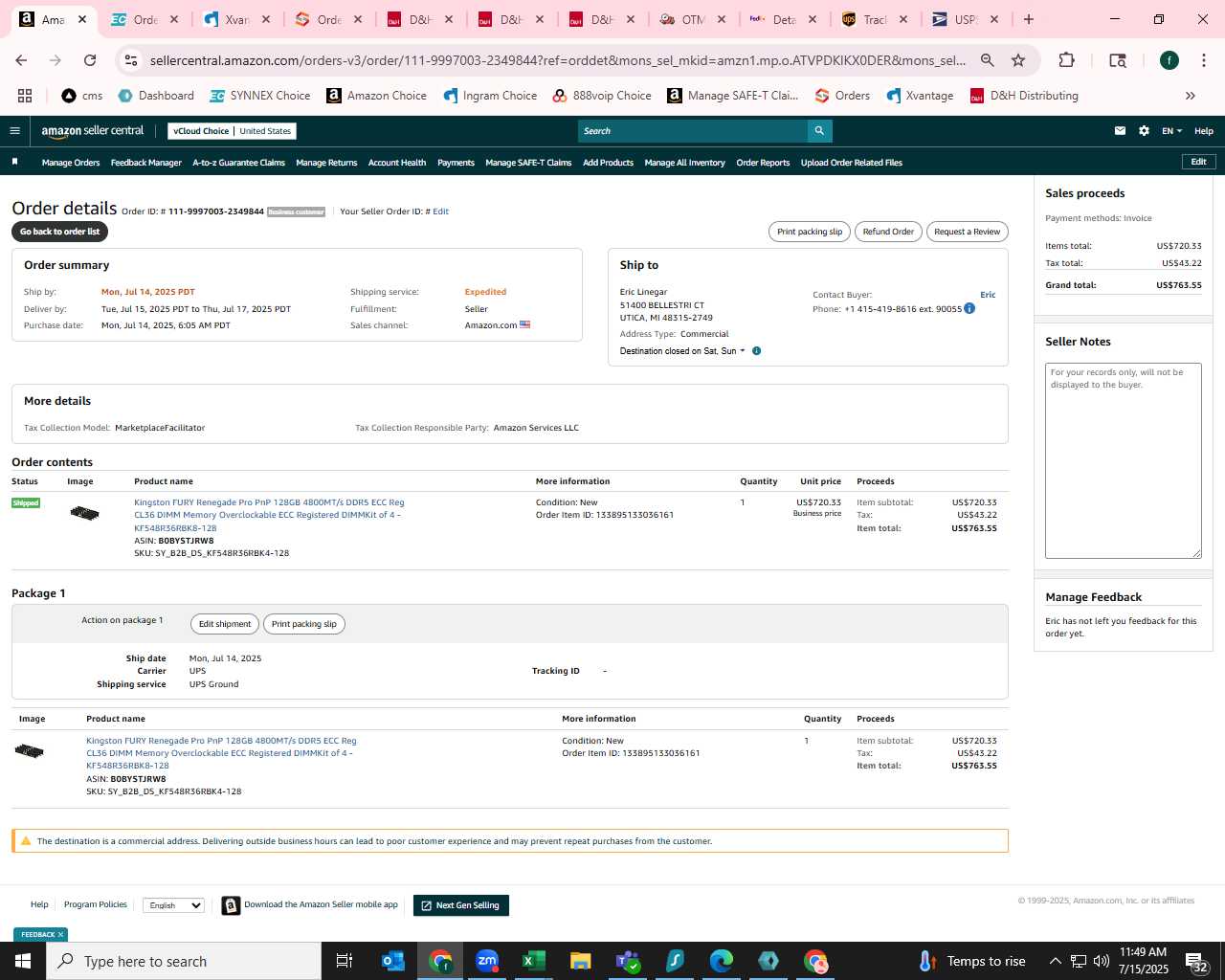Click the browser address bar

[558, 60]
